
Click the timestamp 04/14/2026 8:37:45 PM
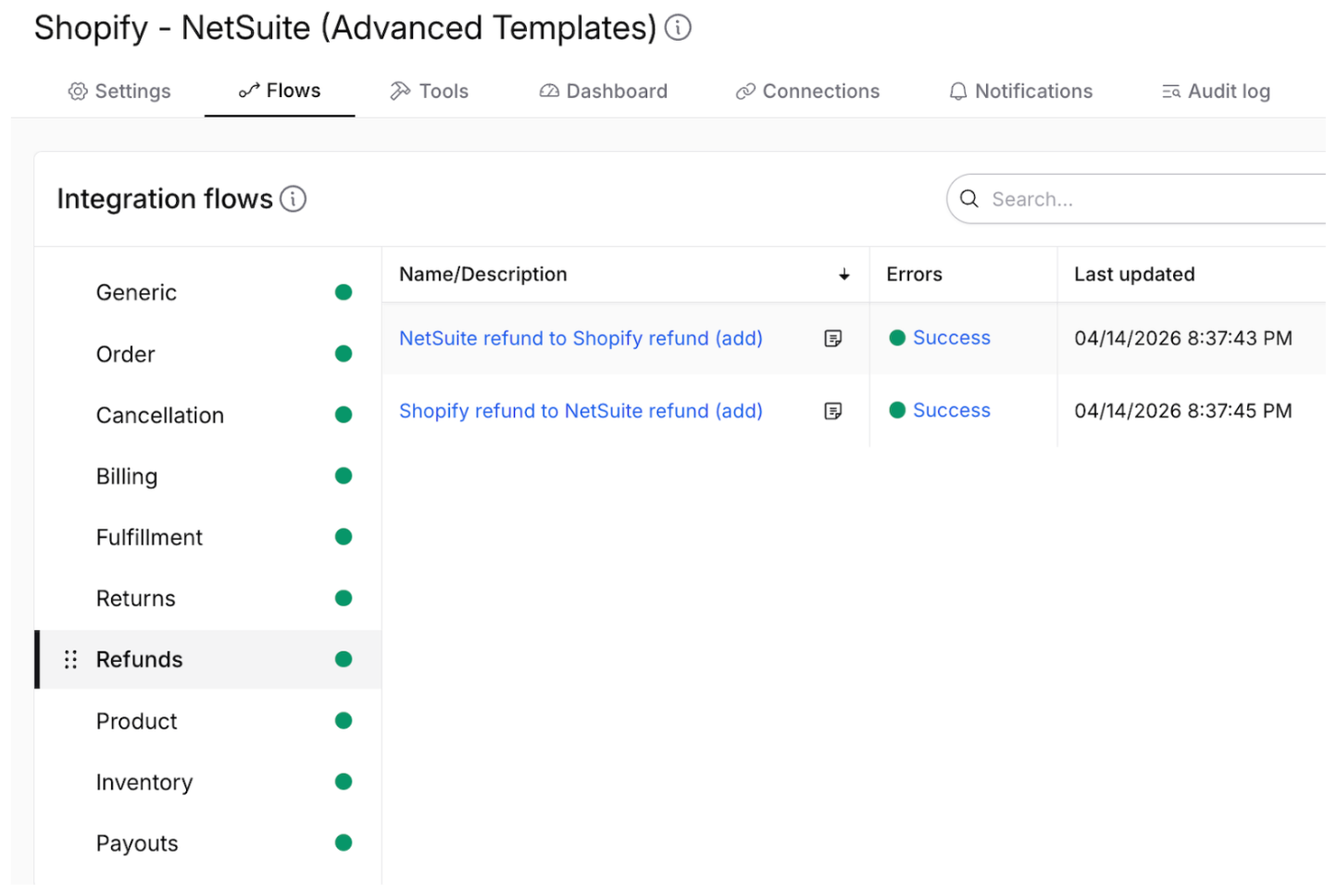point(1183,411)
